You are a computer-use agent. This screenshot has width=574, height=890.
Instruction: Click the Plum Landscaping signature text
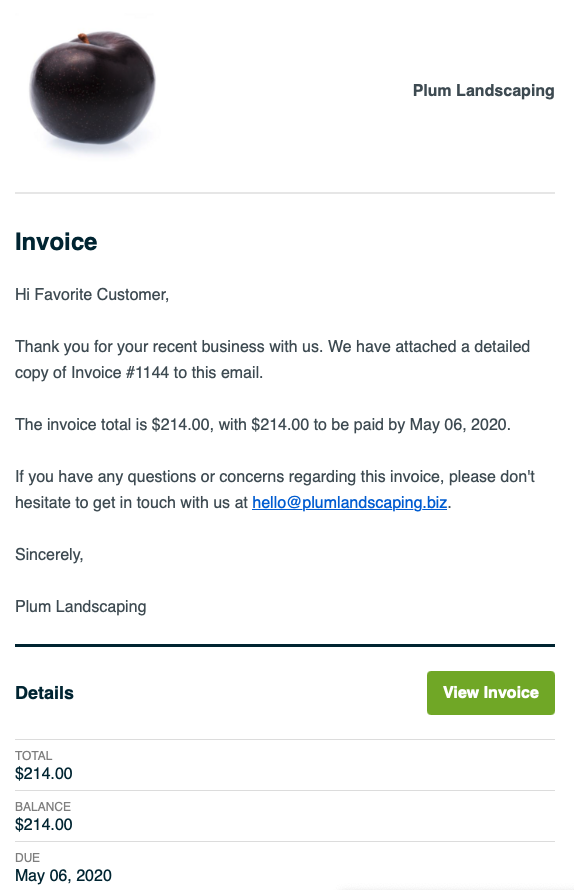point(81,607)
